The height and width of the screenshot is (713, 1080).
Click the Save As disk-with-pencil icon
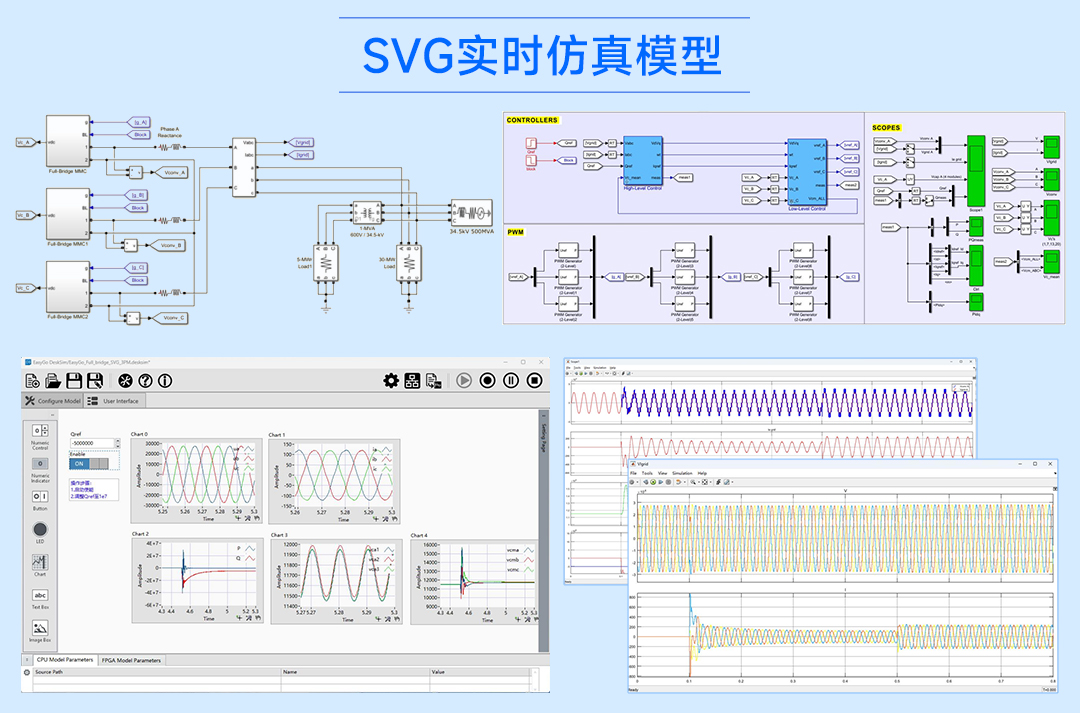point(95,380)
